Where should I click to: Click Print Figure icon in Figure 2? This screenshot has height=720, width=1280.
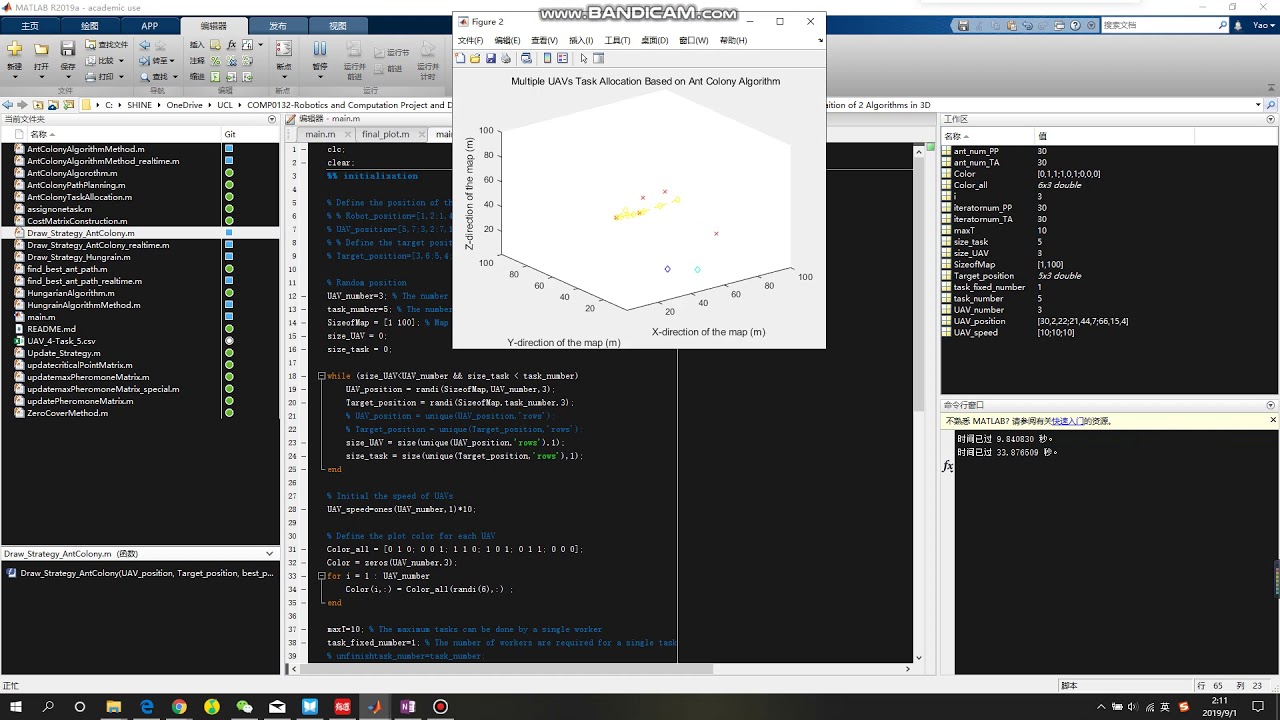(x=506, y=58)
